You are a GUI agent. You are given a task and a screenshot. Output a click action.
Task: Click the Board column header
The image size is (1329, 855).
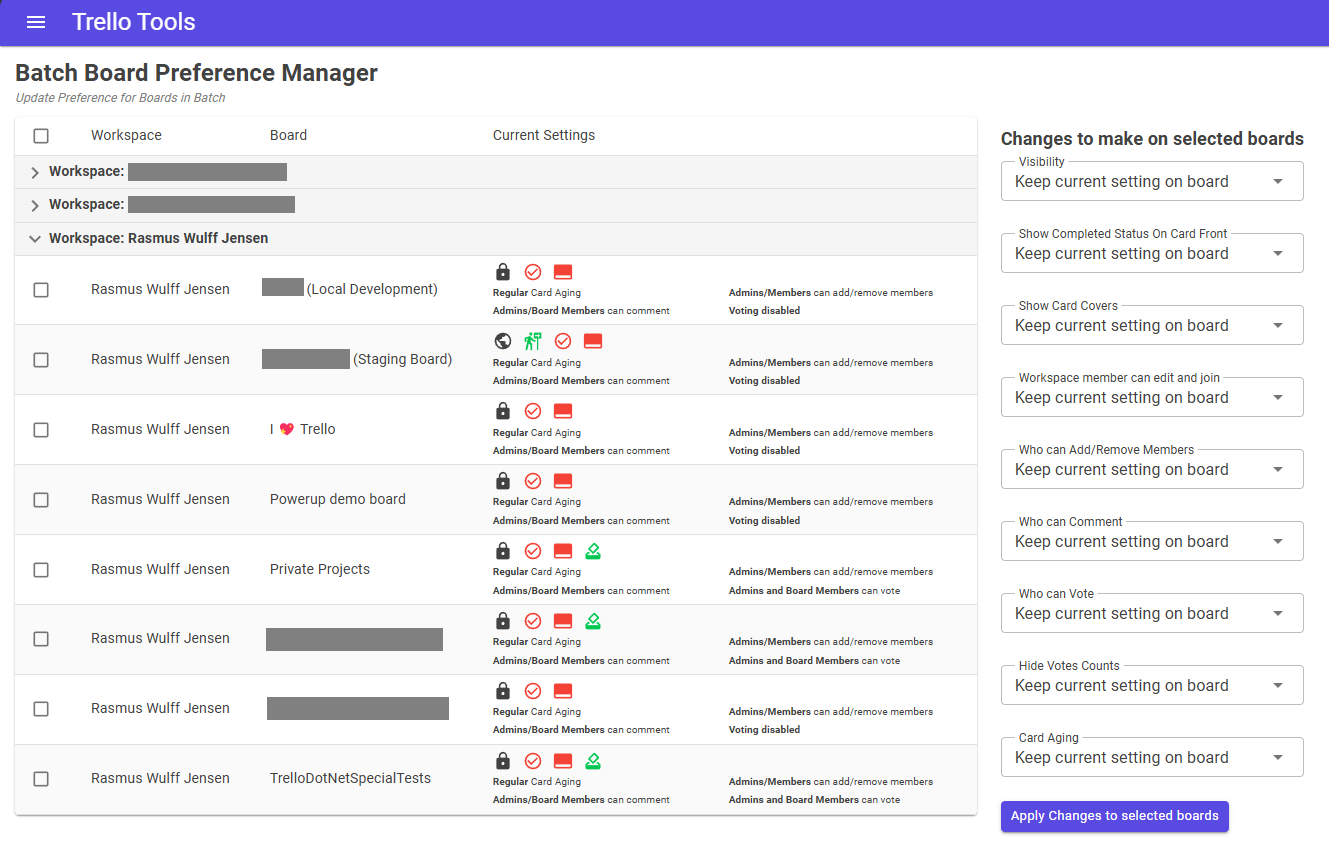click(288, 135)
